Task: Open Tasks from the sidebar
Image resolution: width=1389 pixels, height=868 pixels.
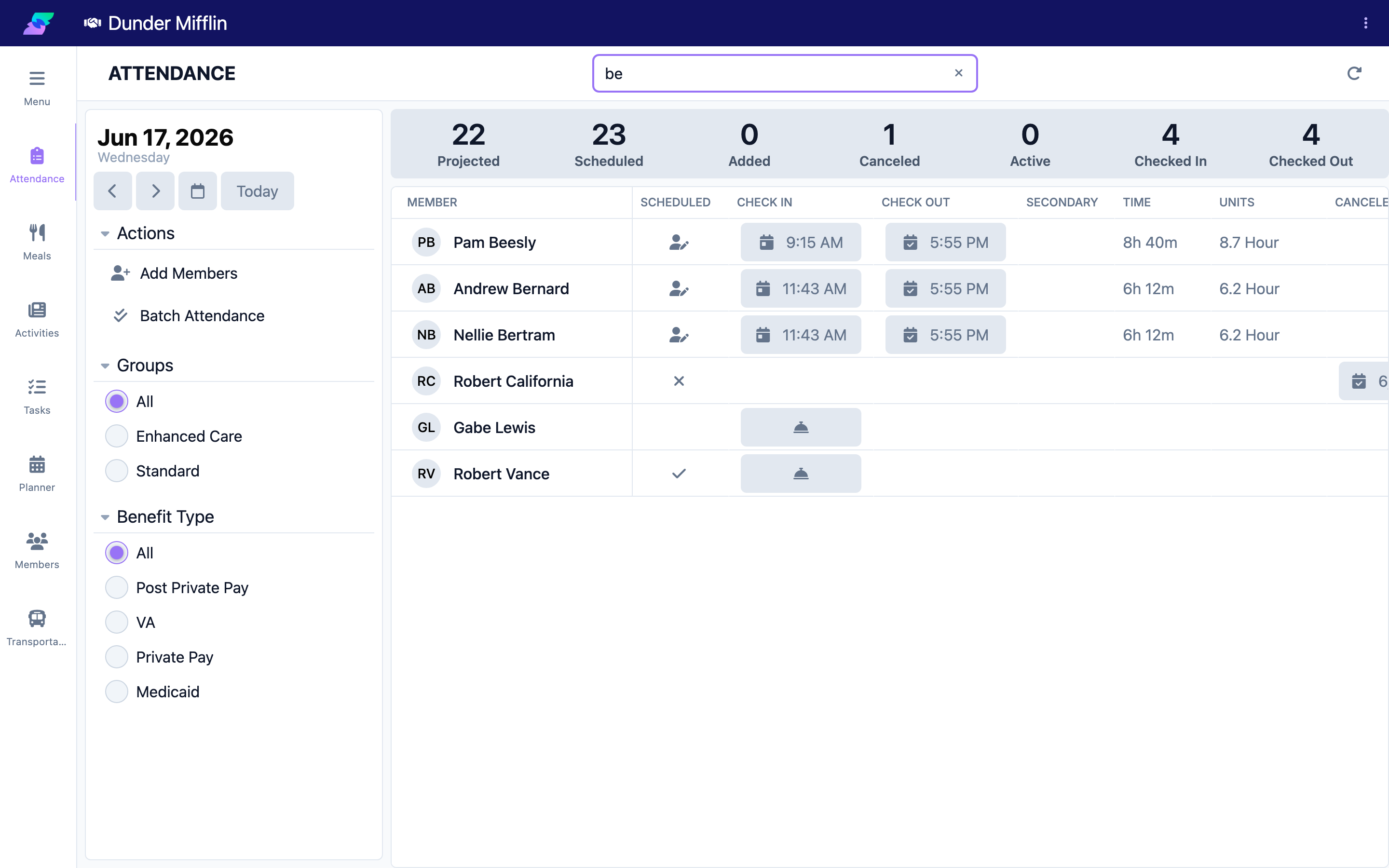Action: coord(37,396)
